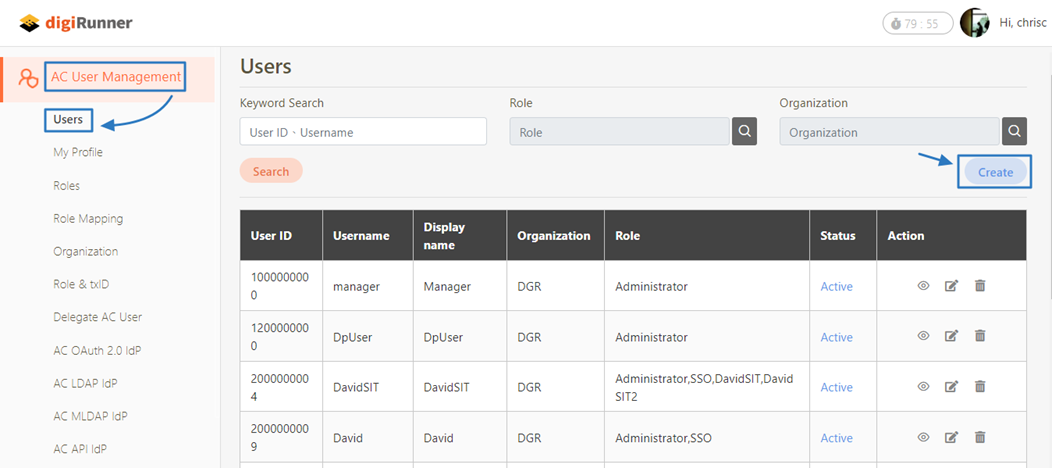Click the AC User Management sidebar icon
This screenshot has height=468, width=1052.
click(29, 79)
